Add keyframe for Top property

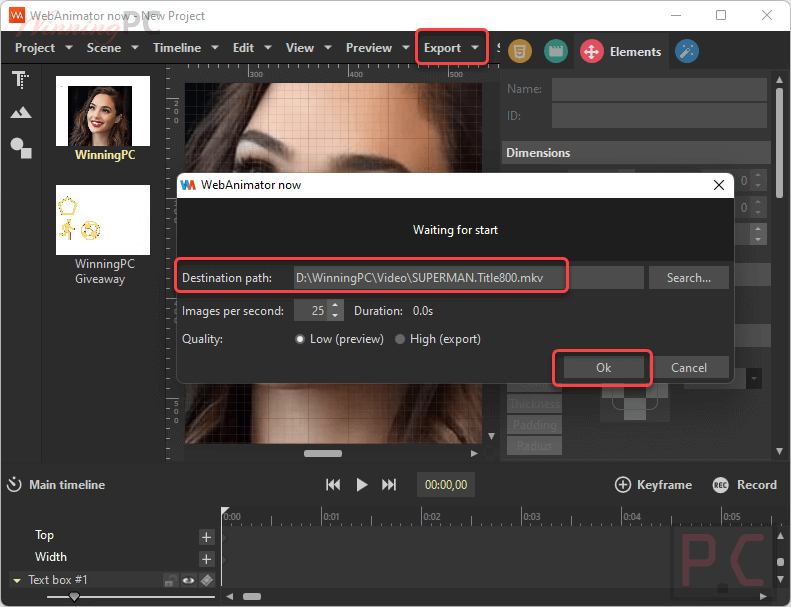coord(206,537)
